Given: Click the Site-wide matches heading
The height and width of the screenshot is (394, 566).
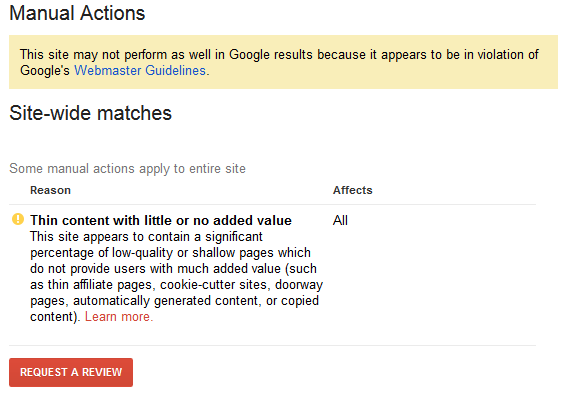Looking at the screenshot, I should (90, 113).
